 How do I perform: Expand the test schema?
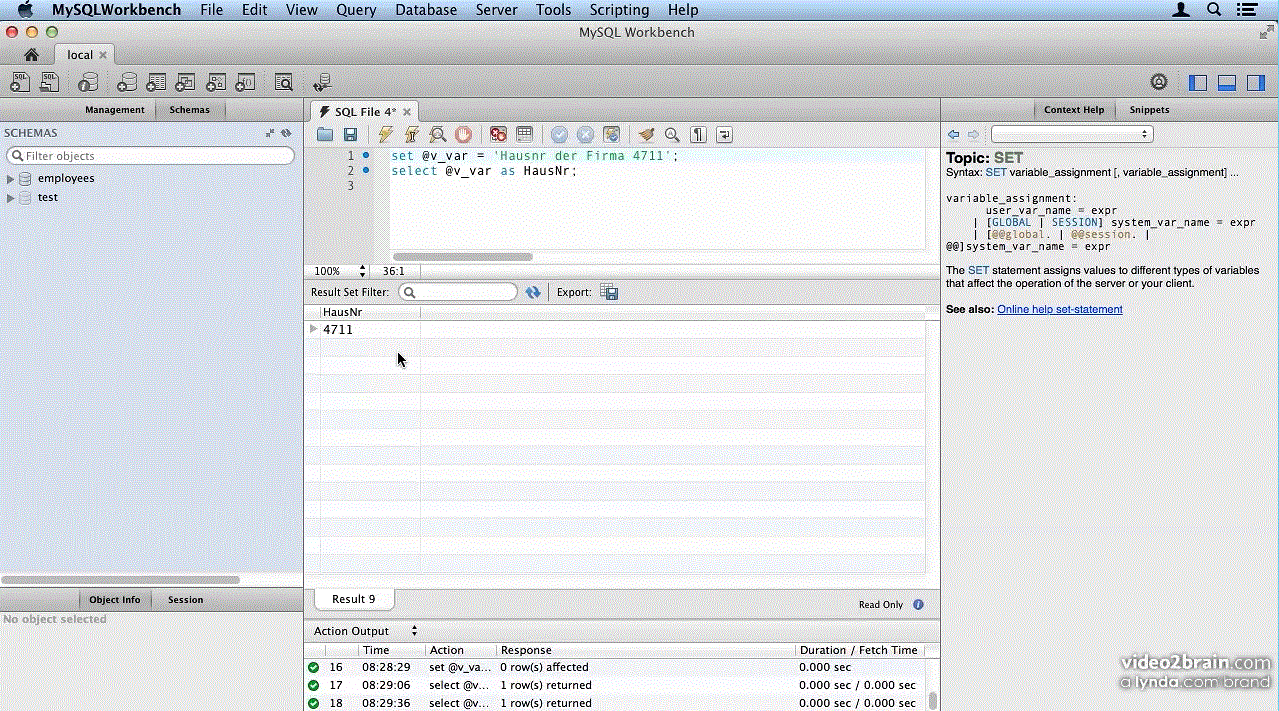tap(11, 198)
